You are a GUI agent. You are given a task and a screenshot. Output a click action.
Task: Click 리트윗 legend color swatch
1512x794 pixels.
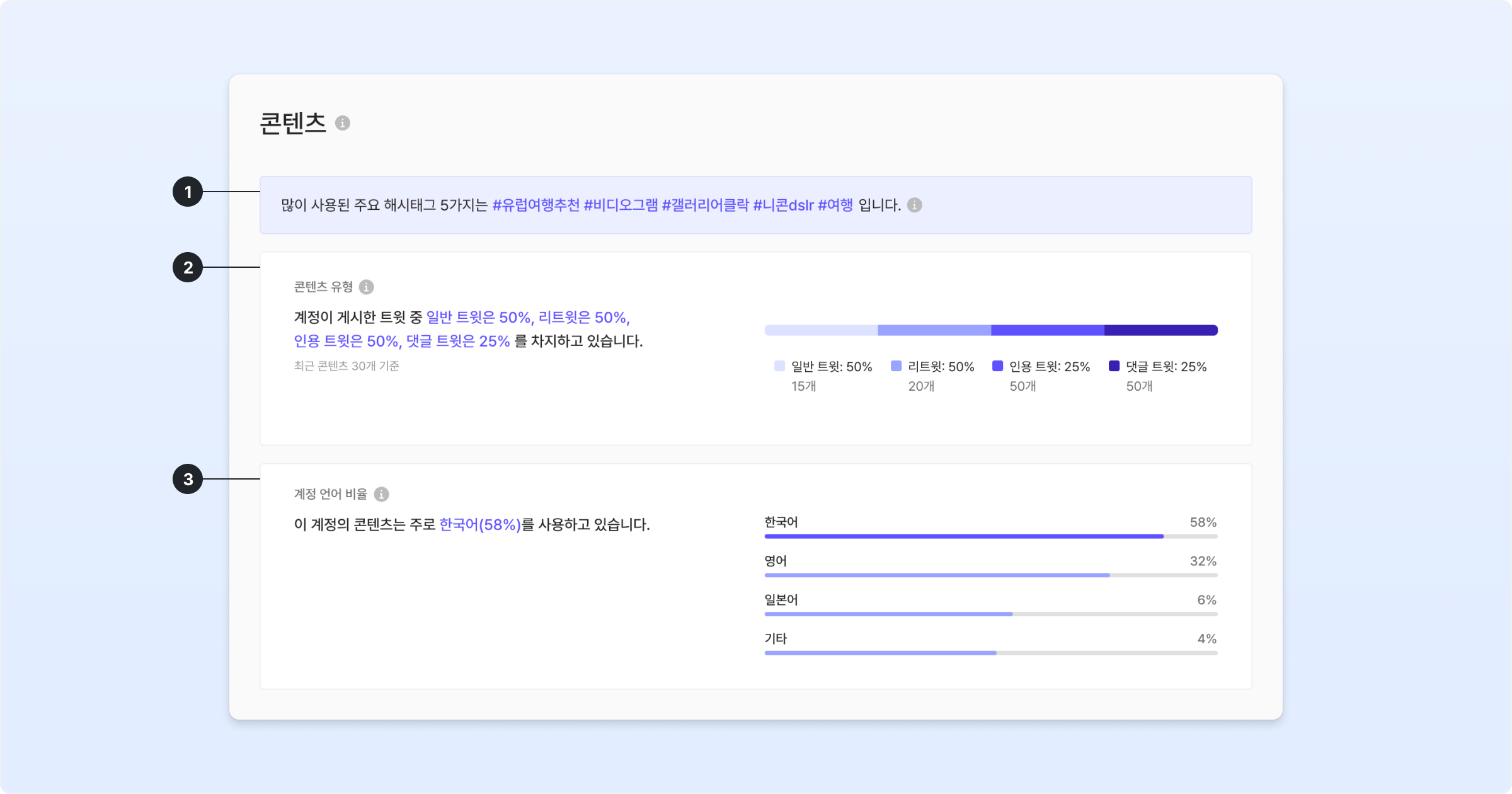click(896, 366)
